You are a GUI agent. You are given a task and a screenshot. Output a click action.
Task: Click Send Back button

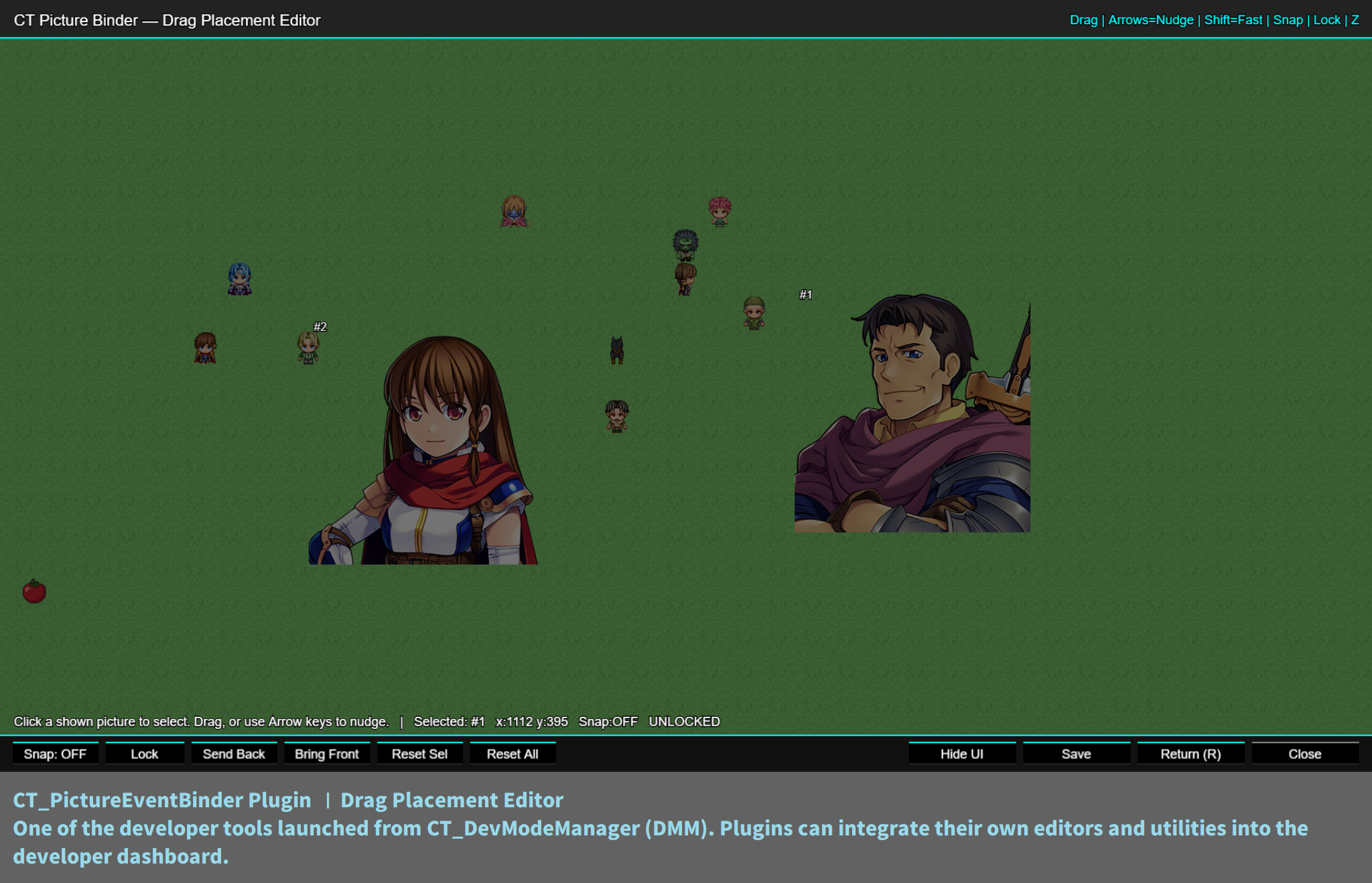point(234,754)
